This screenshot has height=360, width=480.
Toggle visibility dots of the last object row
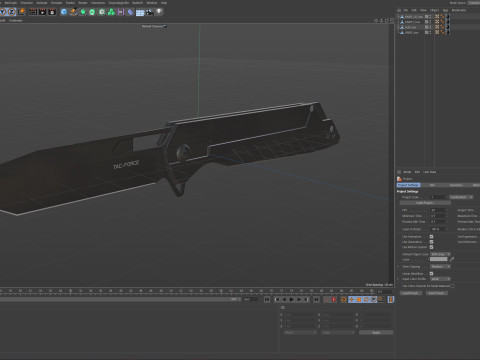(x=430, y=33)
